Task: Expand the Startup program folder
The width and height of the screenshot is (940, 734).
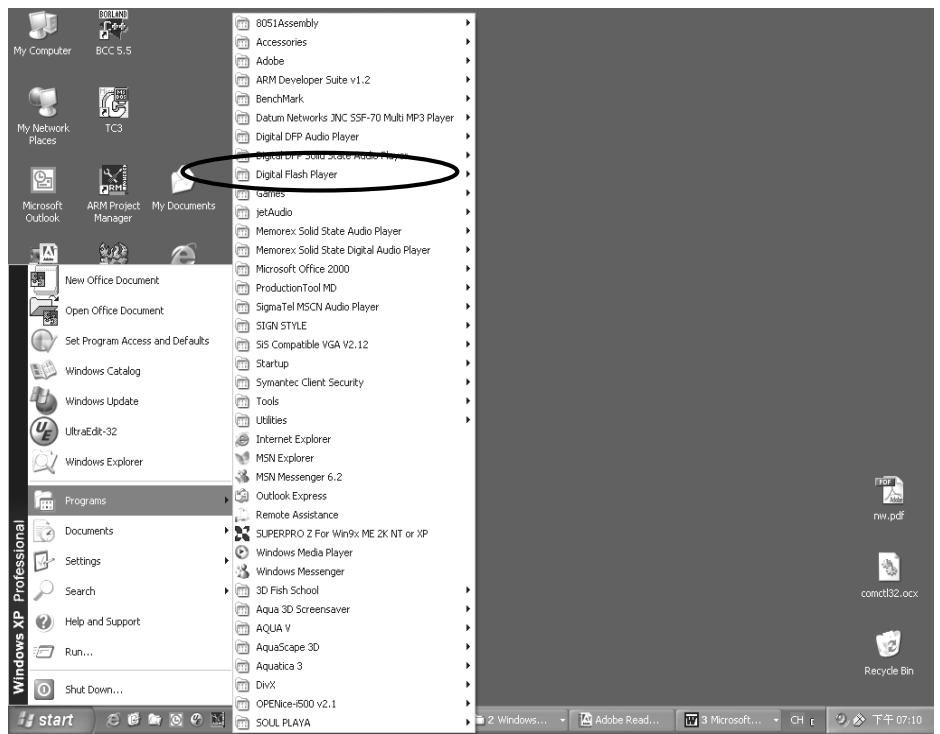Action: pos(354,364)
